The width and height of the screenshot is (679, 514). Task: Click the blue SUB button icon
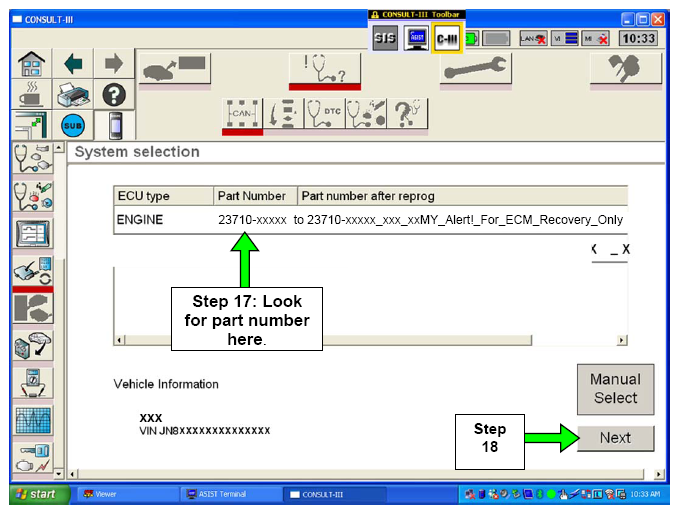[73, 127]
